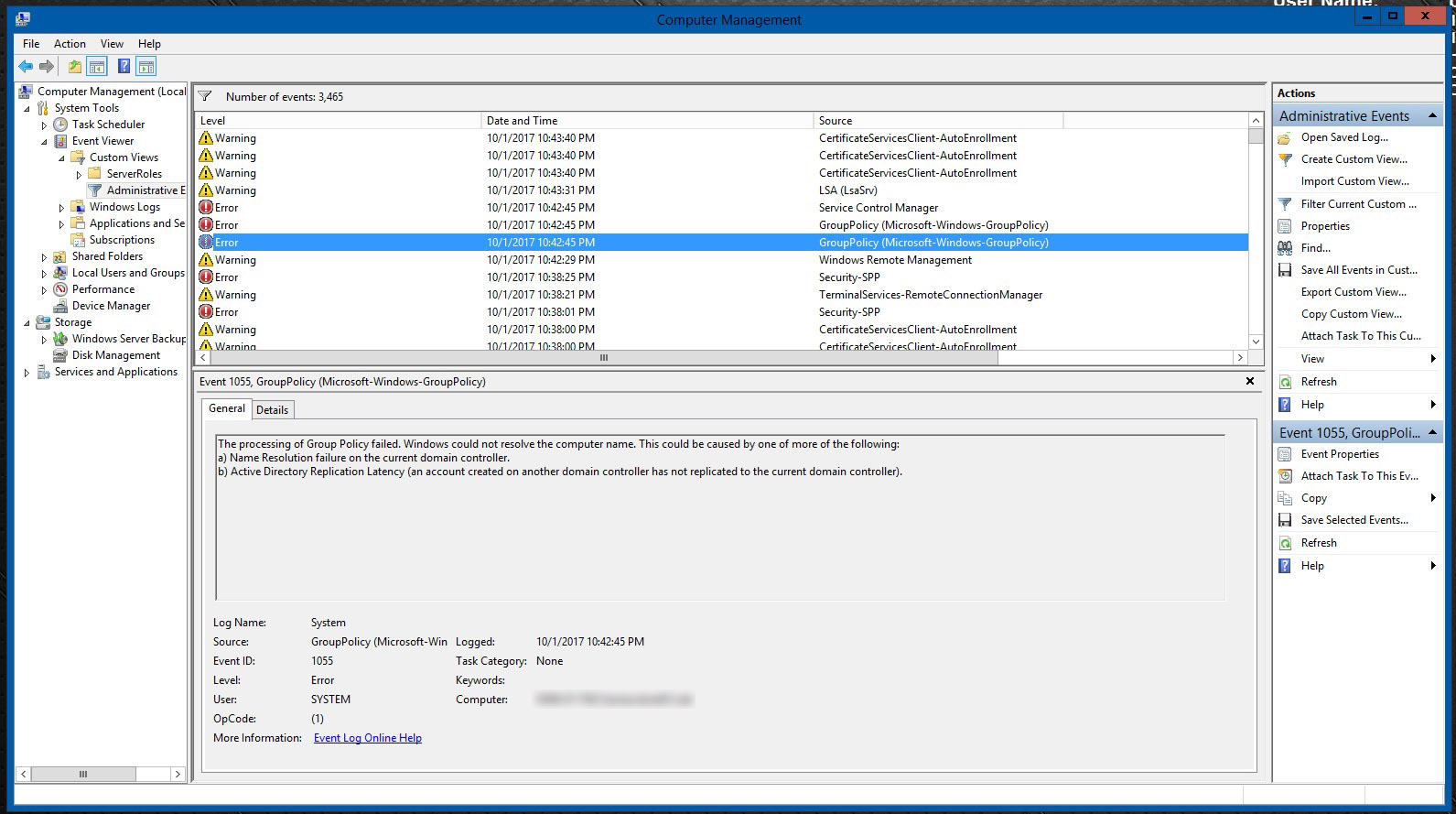
Task: Collapse the Storage tree node
Action: click(x=27, y=322)
